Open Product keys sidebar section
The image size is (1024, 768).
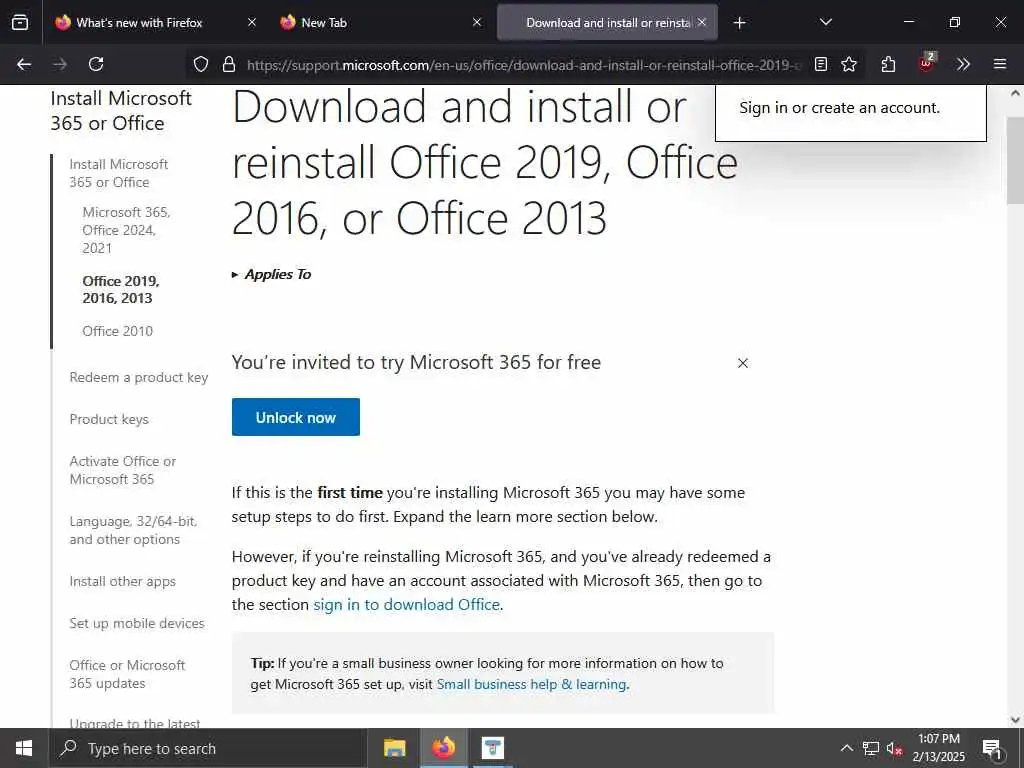tap(109, 419)
